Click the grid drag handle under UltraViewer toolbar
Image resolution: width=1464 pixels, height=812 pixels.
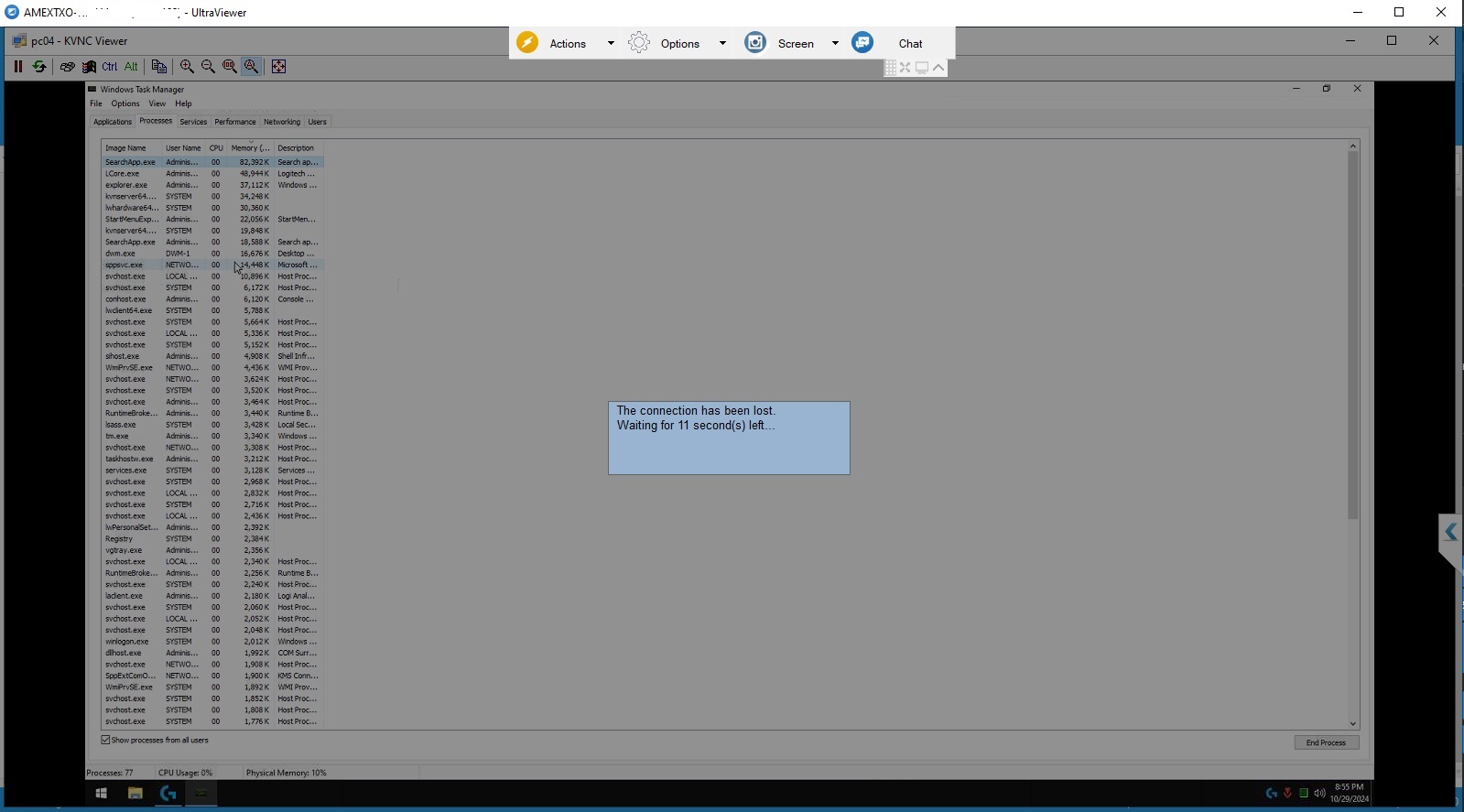tap(891, 68)
